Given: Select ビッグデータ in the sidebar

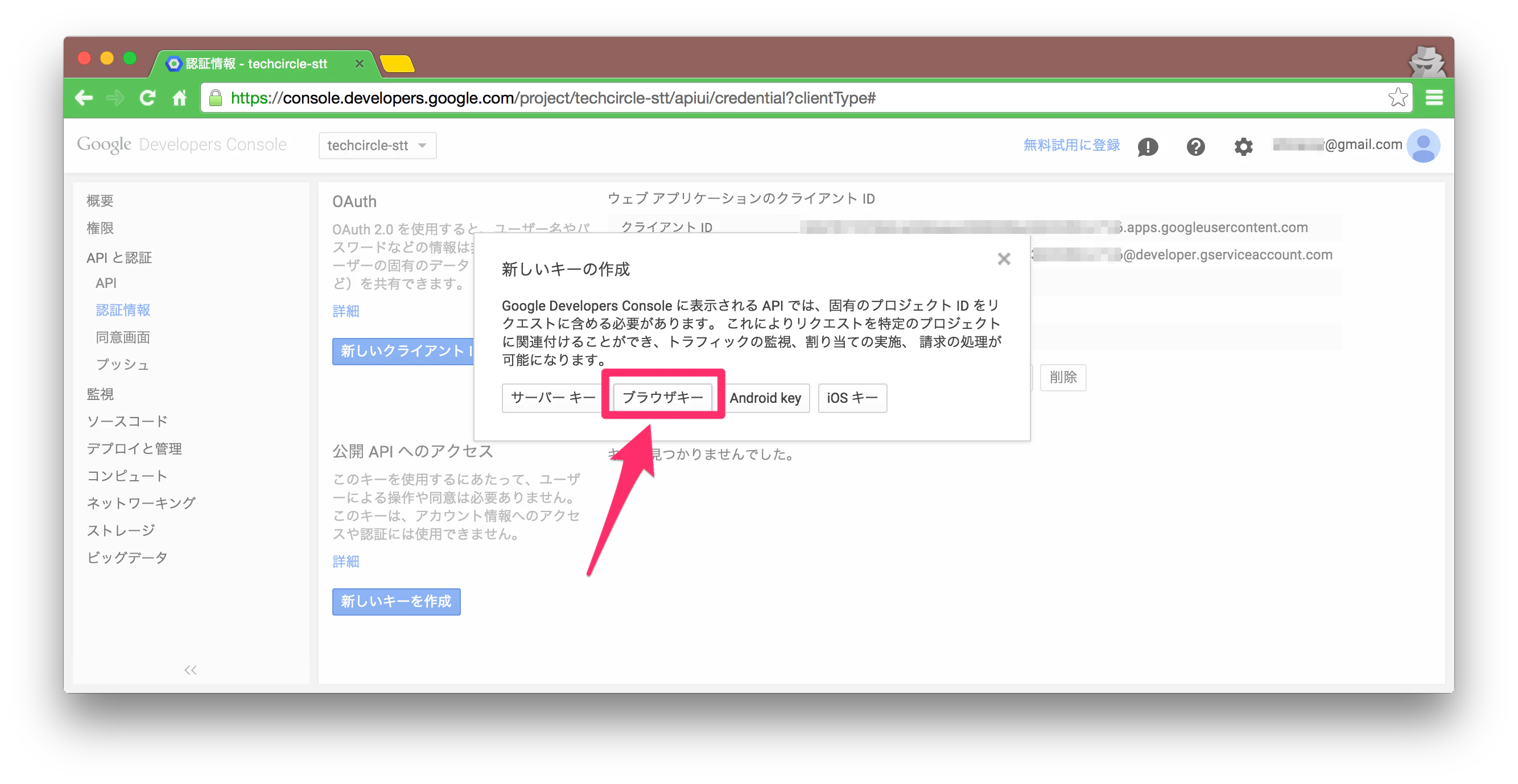Looking at the screenshot, I should [127, 558].
